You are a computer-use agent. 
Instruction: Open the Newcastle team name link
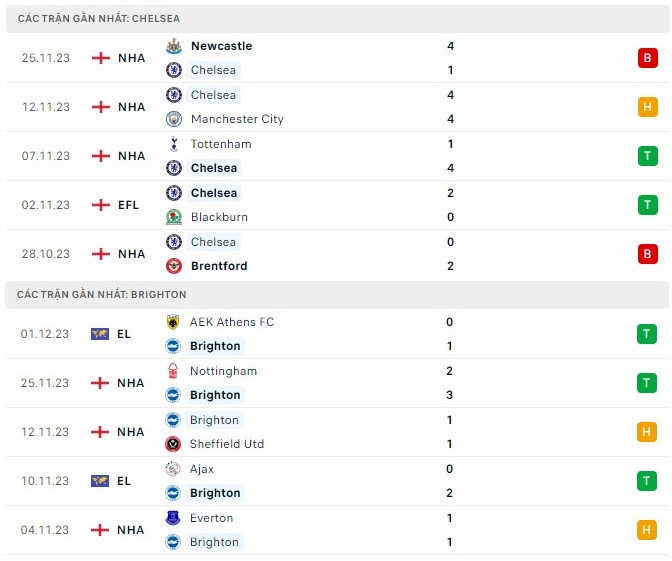point(221,46)
